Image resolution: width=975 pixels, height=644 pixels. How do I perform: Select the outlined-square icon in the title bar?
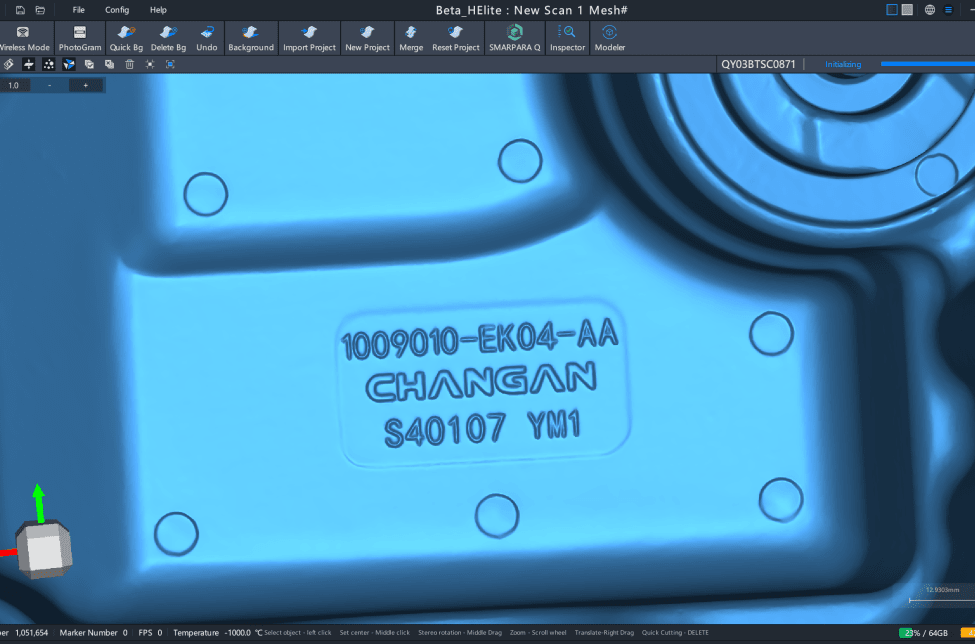pyautogui.click(x=892, y=9)
